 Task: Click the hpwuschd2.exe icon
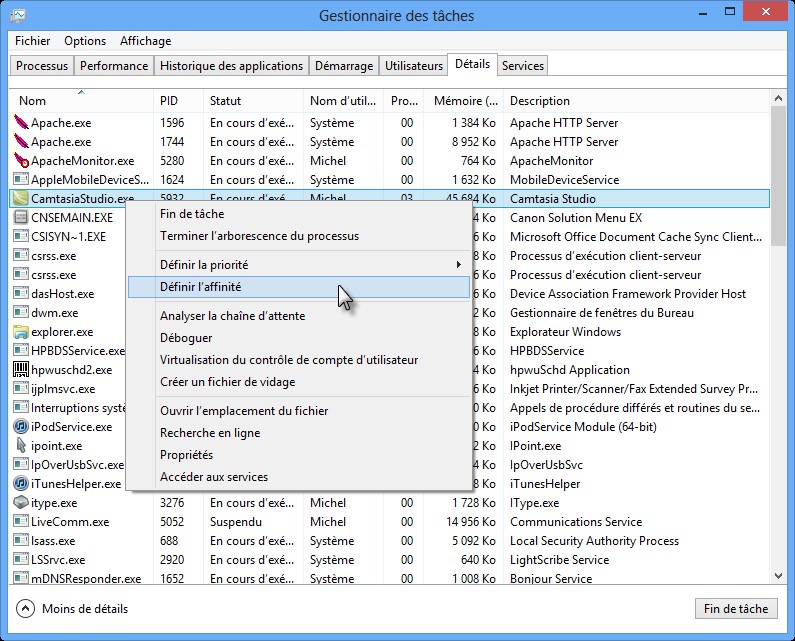click(x=21, y=370)
